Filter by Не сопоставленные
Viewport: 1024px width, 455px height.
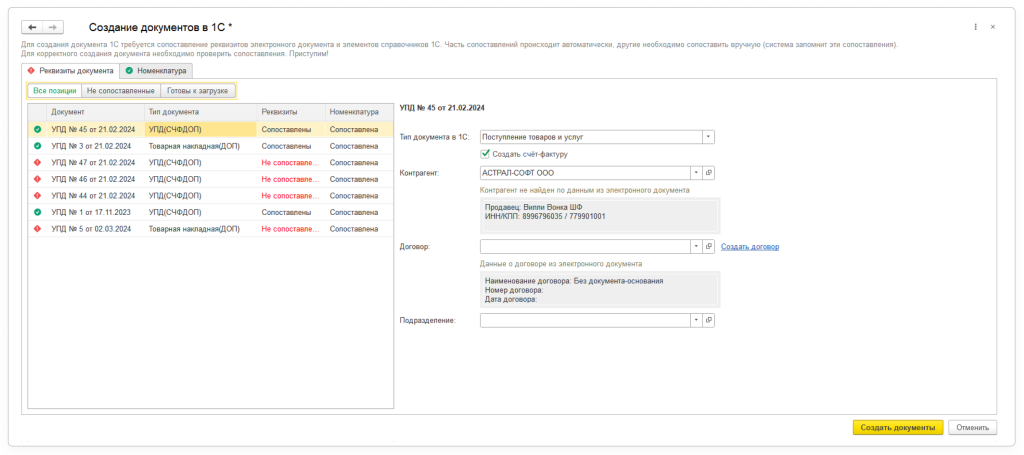coord(121,91)
